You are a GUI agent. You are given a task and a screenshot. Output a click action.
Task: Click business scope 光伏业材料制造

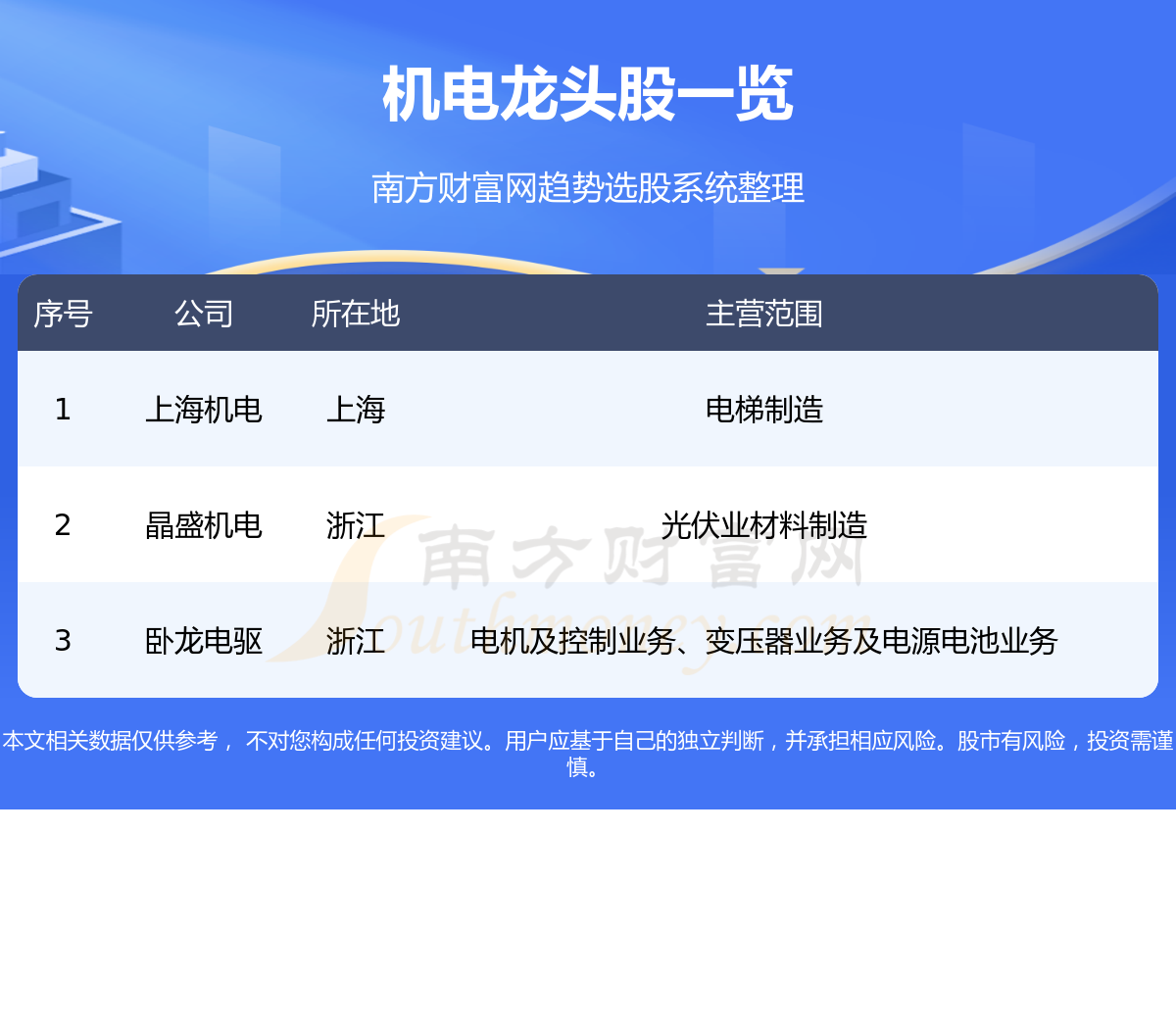[764, 524]
